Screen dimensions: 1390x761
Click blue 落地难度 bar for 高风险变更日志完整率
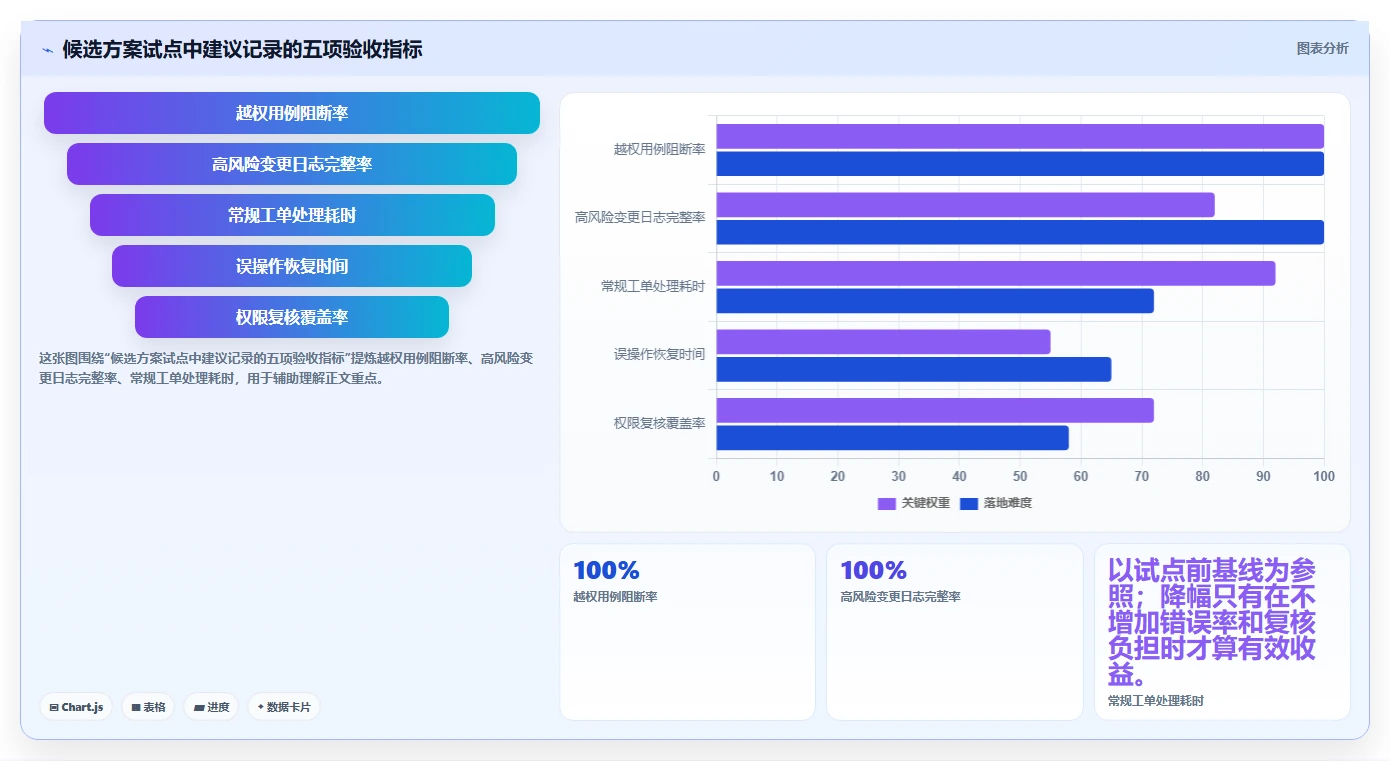1020,232
